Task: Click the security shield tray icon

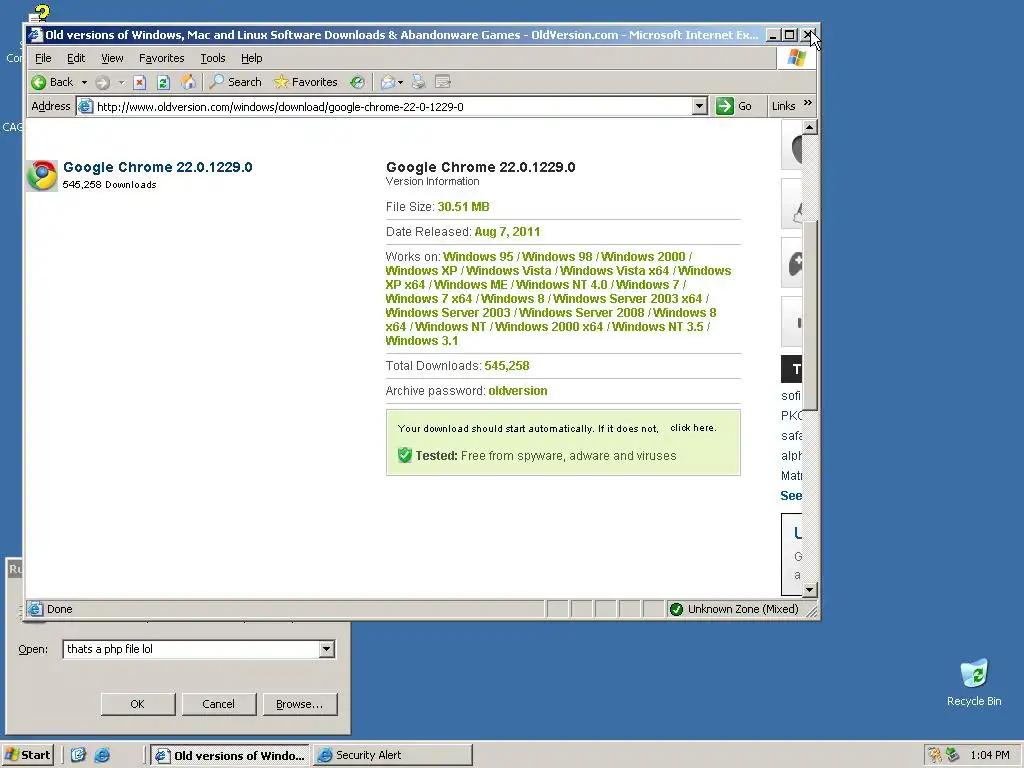Action: tap(935, 755)
